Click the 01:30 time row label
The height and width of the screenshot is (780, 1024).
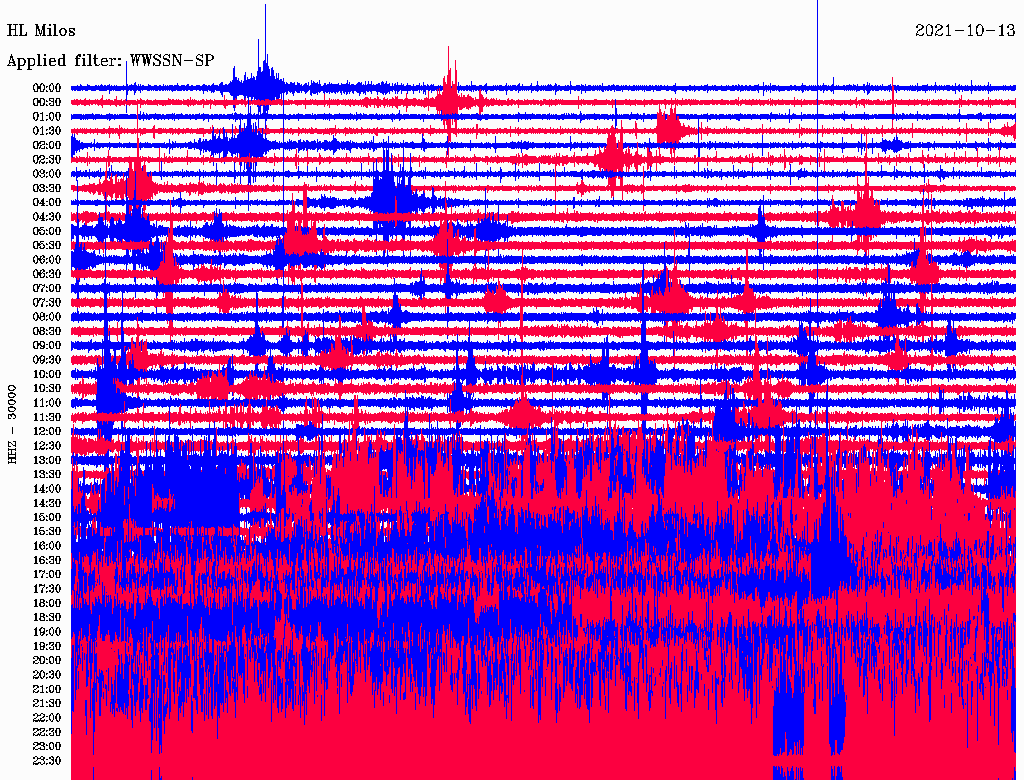47,131
